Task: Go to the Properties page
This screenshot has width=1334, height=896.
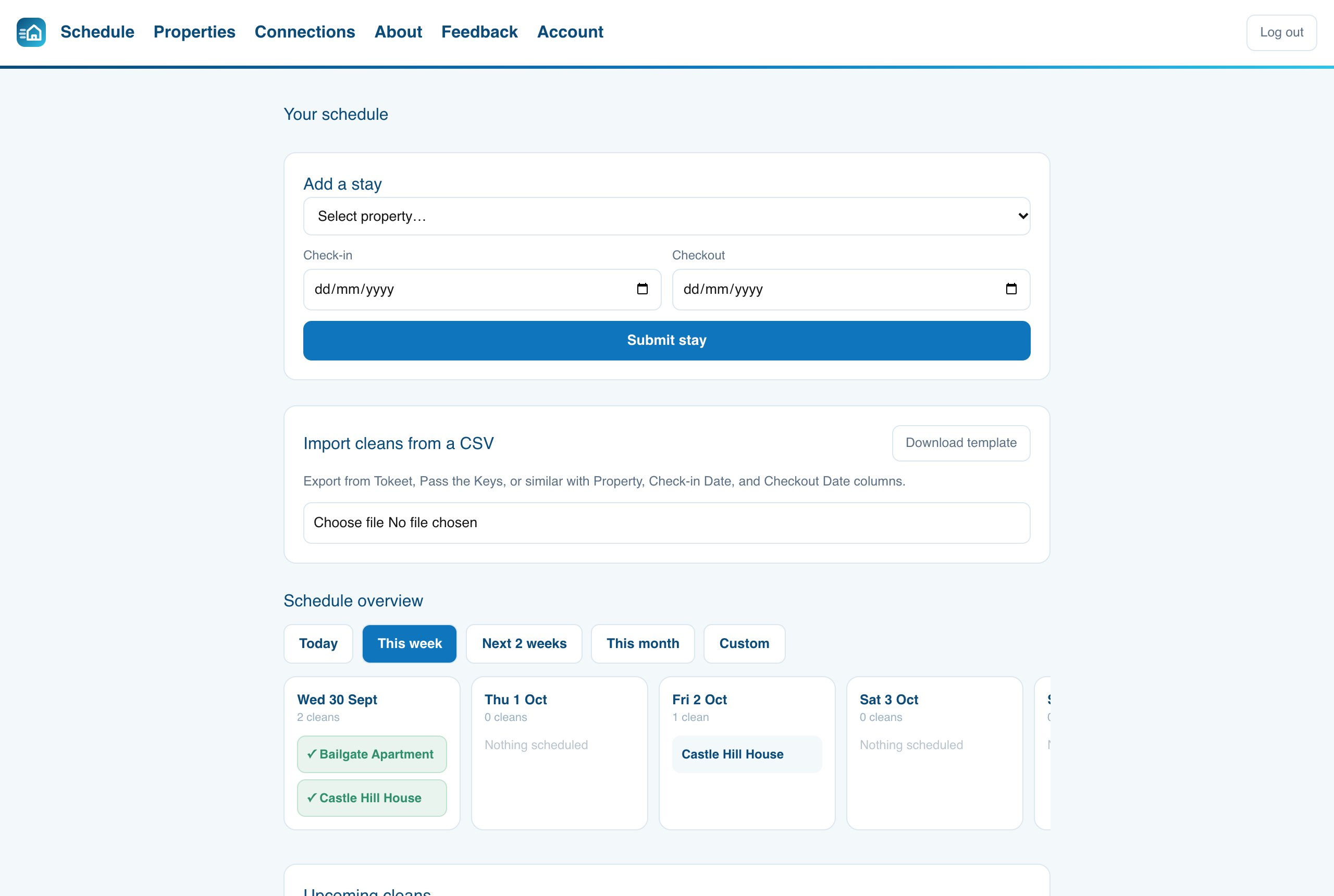Action: (x=194, y=32)
